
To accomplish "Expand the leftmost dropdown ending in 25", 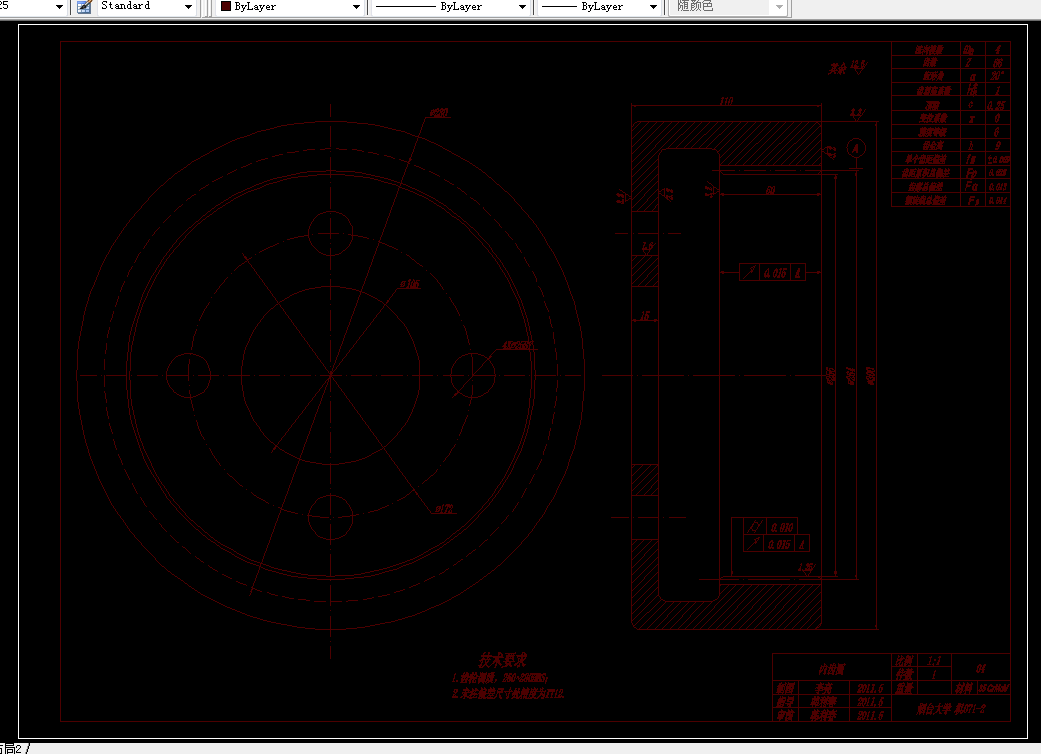I will pos(59,7).
